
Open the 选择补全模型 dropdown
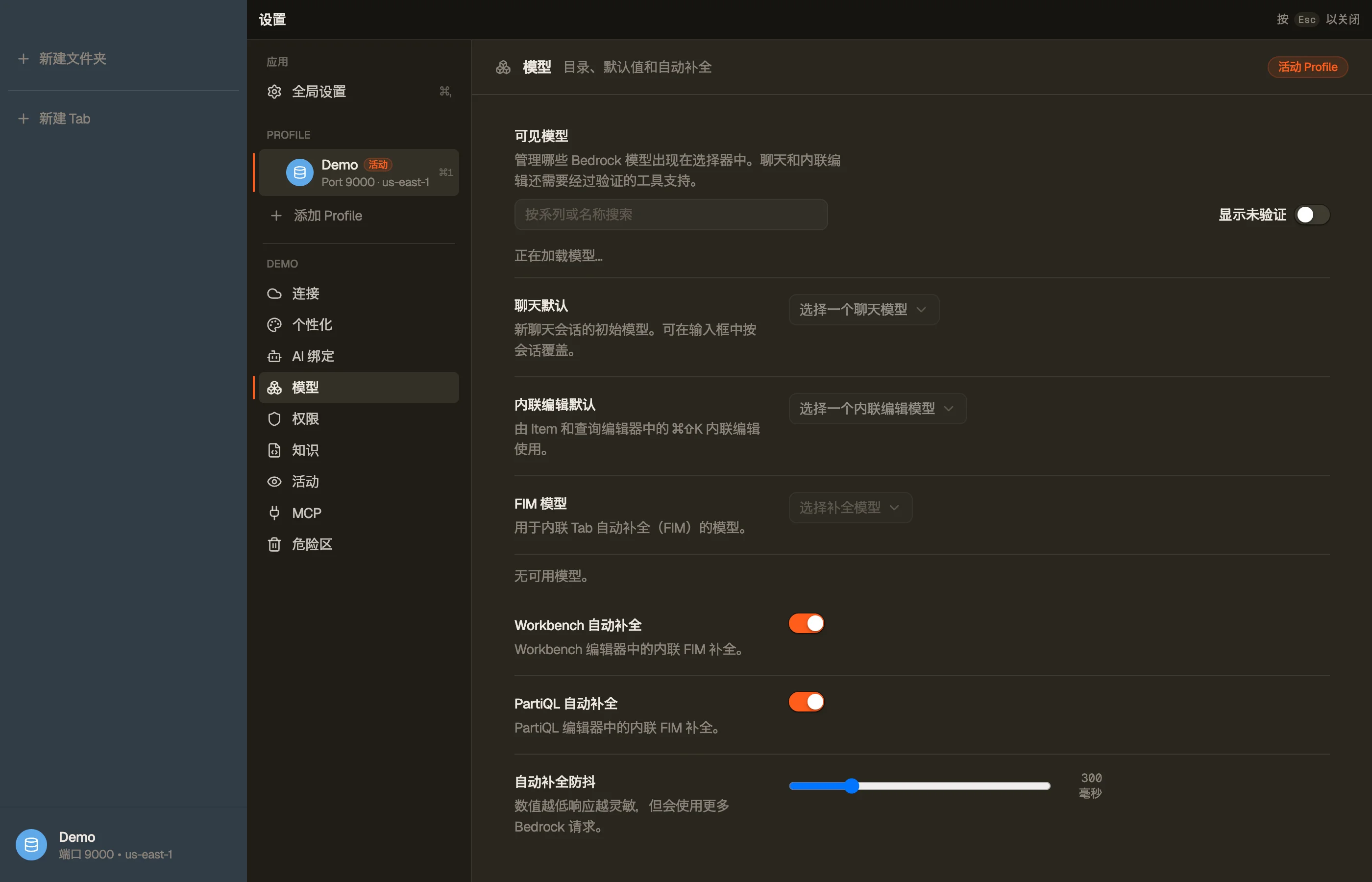pos(850,508)
